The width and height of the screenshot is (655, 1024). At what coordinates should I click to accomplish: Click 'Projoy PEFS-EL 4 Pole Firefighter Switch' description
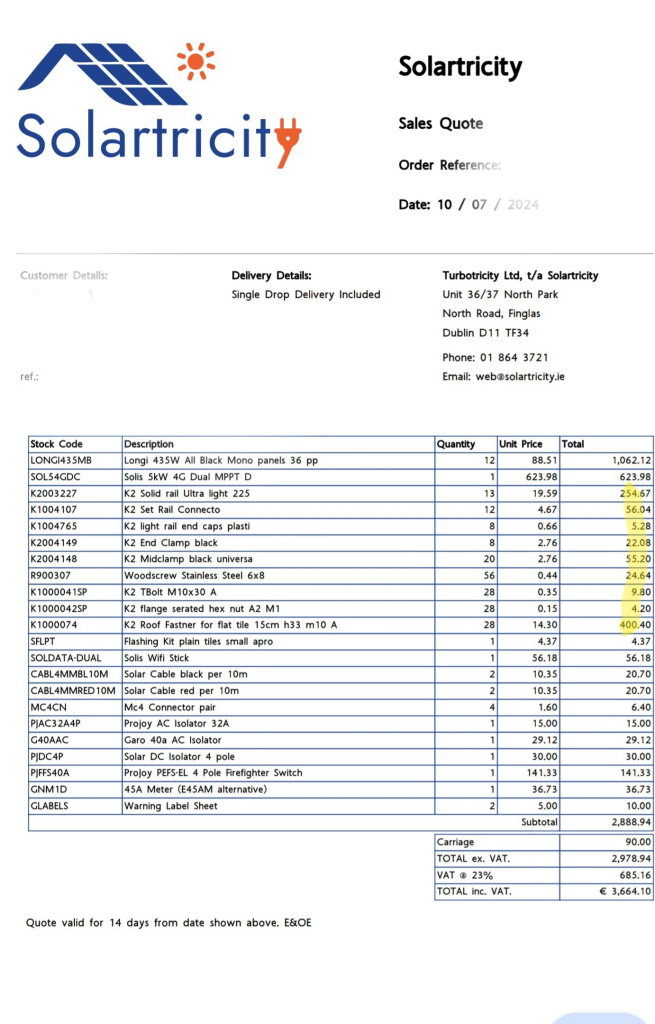pyautogui.click(x=213, y=773)
